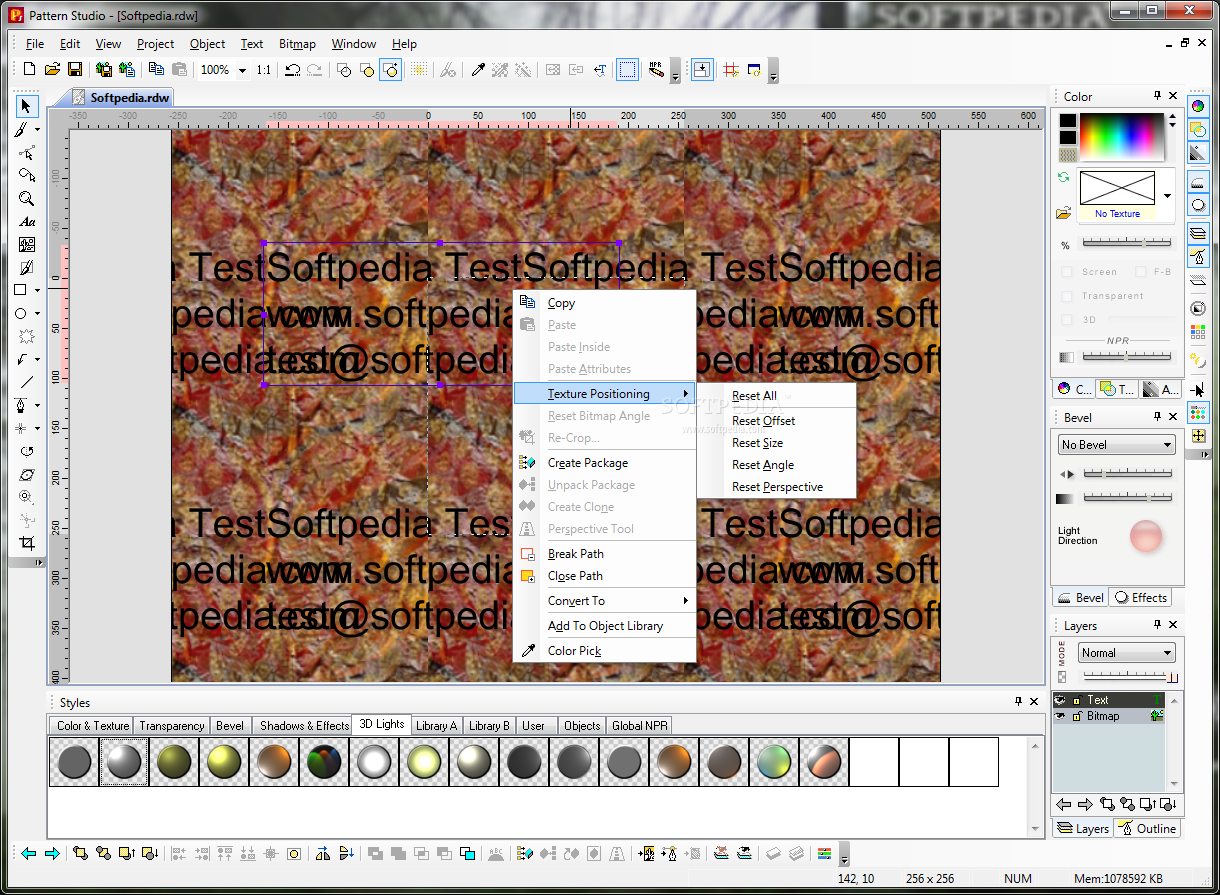Select the Line tool
The width and height of the screenshot is (1220, 895).
point(27,382)
